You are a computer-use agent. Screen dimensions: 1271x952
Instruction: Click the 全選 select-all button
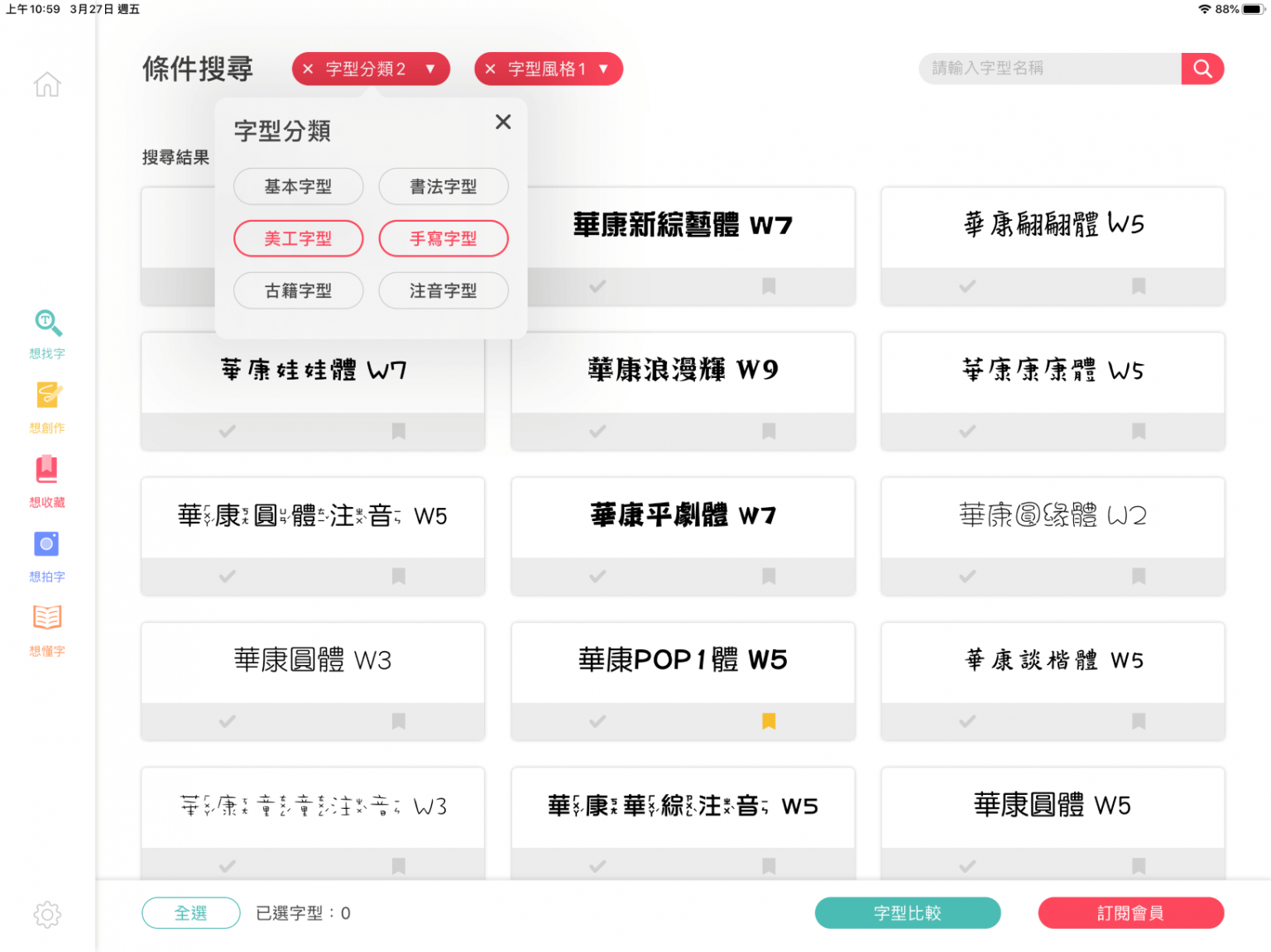tap(191, 913)
